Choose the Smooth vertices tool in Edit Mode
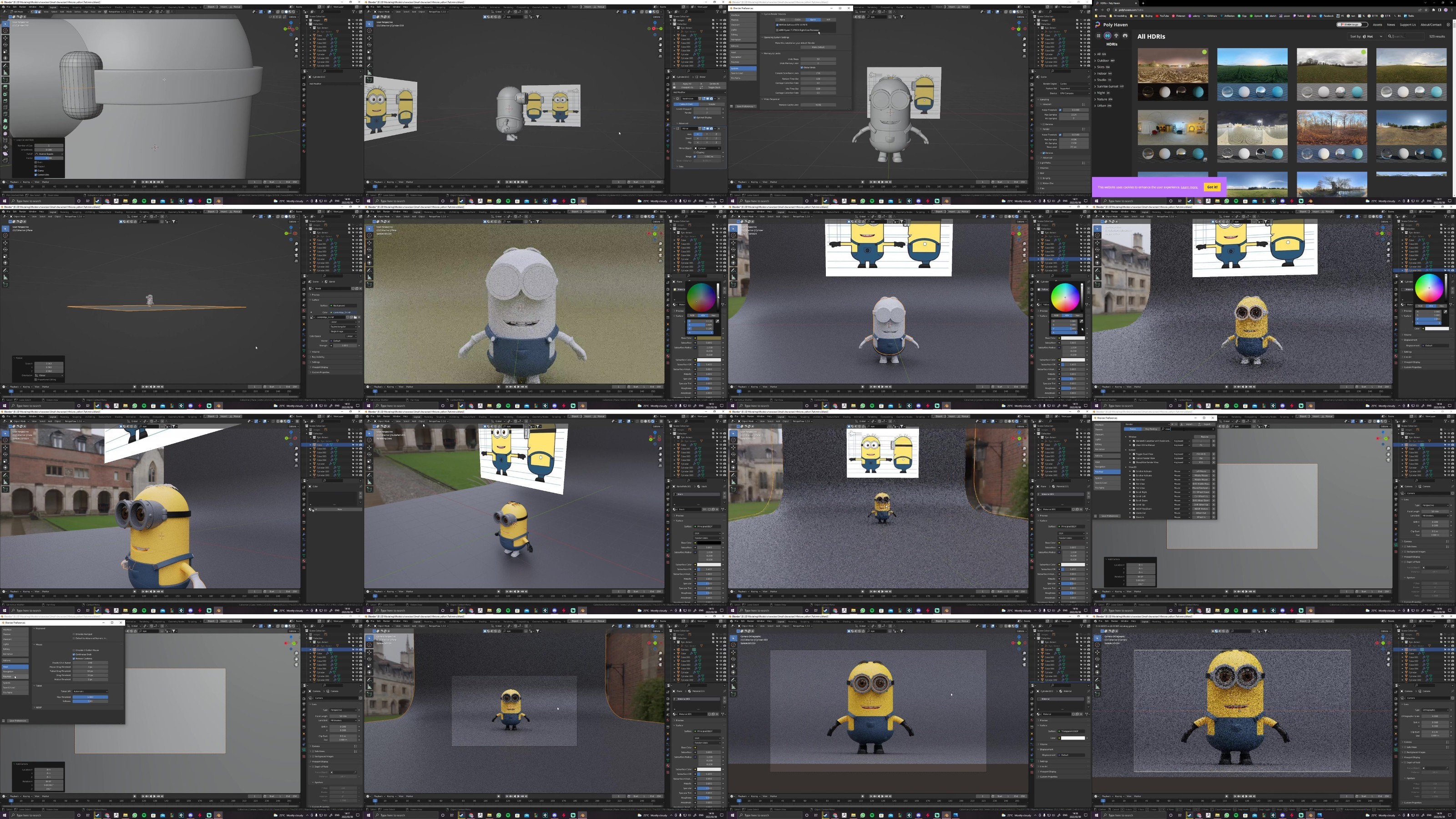 coord(5,134)
